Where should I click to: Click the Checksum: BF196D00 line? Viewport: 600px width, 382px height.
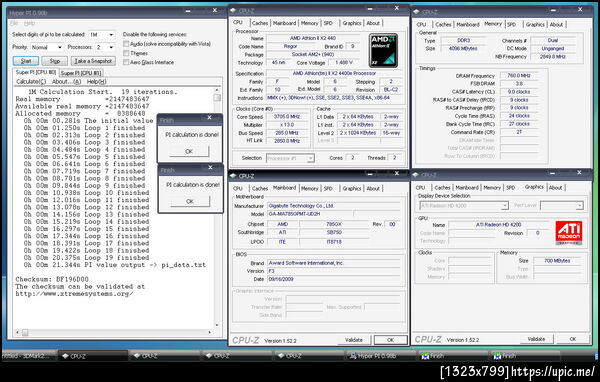pos(52,279)
